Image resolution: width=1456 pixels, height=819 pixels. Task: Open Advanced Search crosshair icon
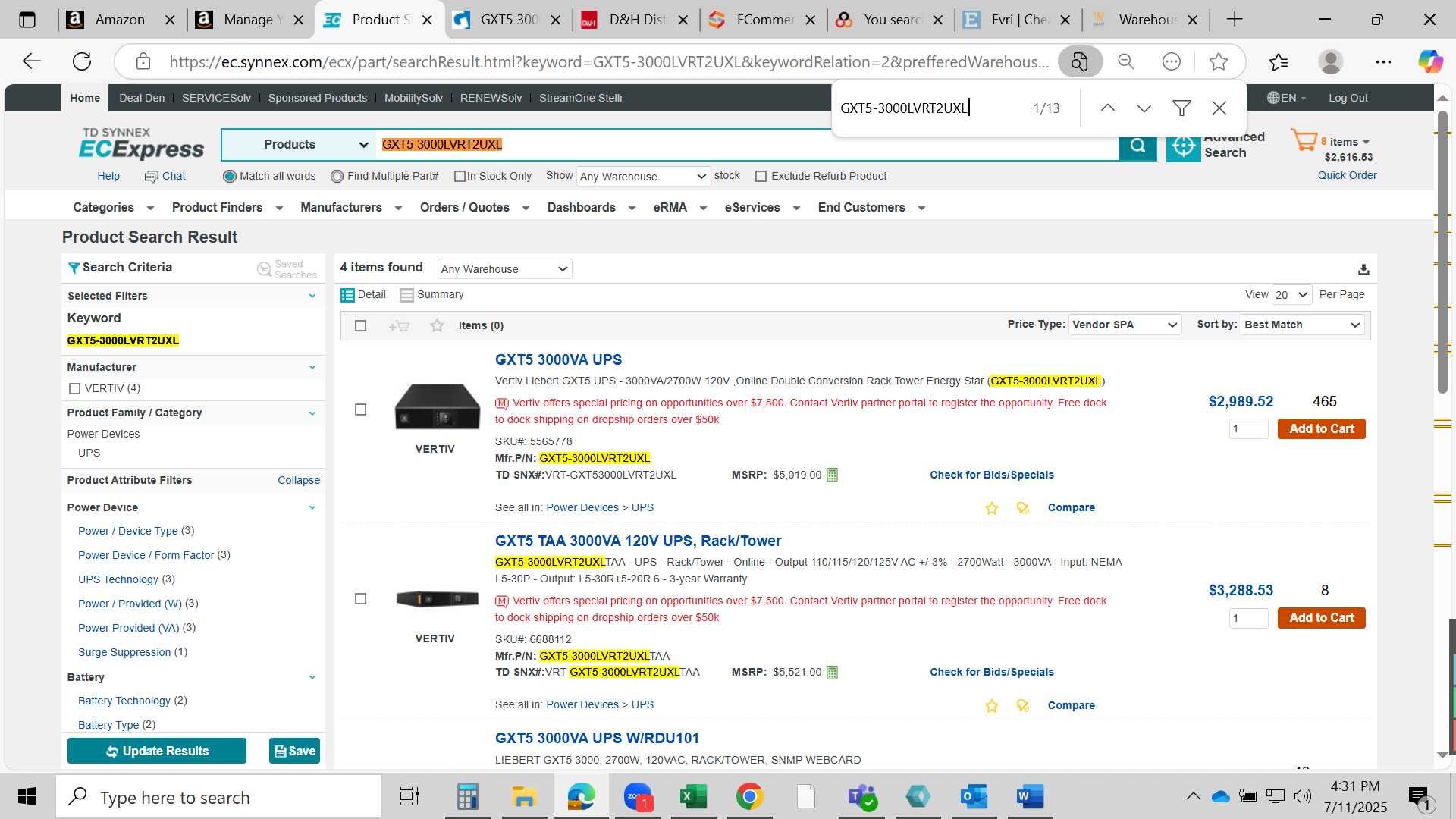click(x=1183, y=146)
